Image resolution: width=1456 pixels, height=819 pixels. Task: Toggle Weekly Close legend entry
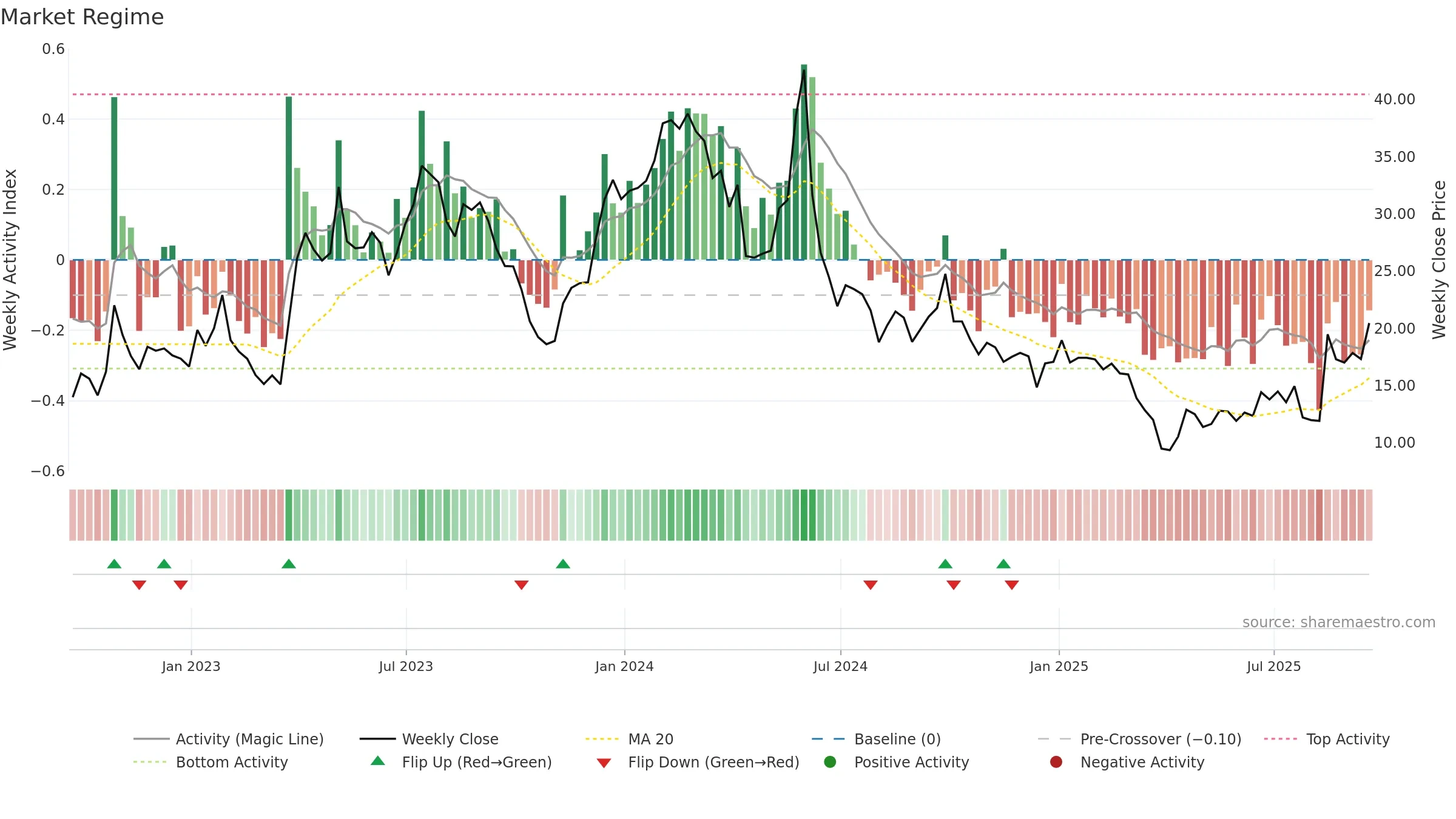coord(429,739)
